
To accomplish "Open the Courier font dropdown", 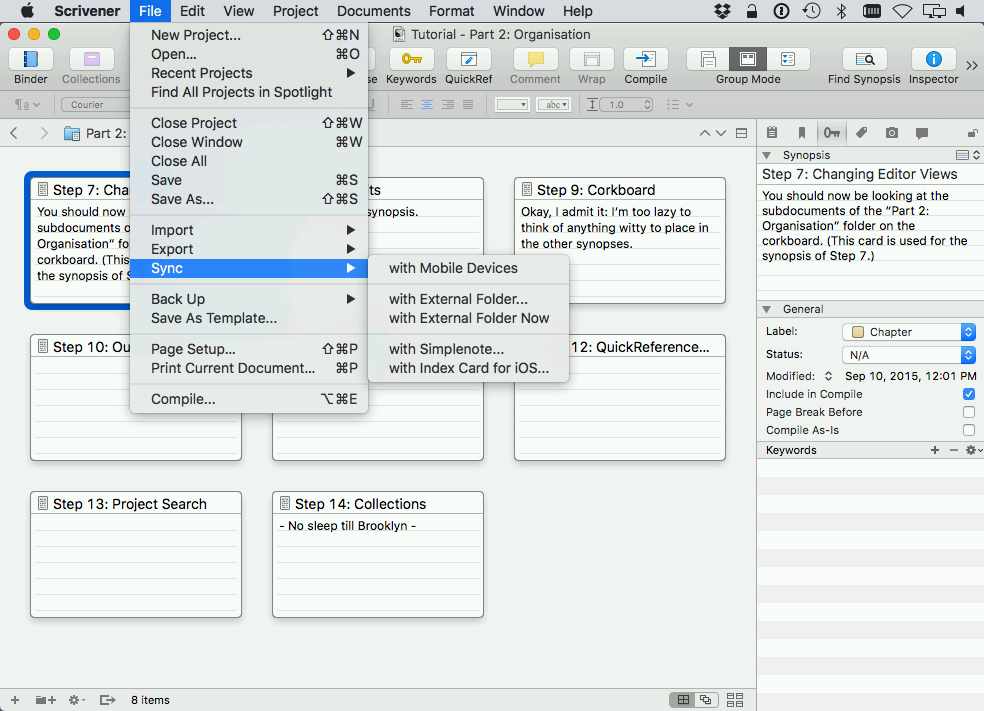I will coord(95,105).
